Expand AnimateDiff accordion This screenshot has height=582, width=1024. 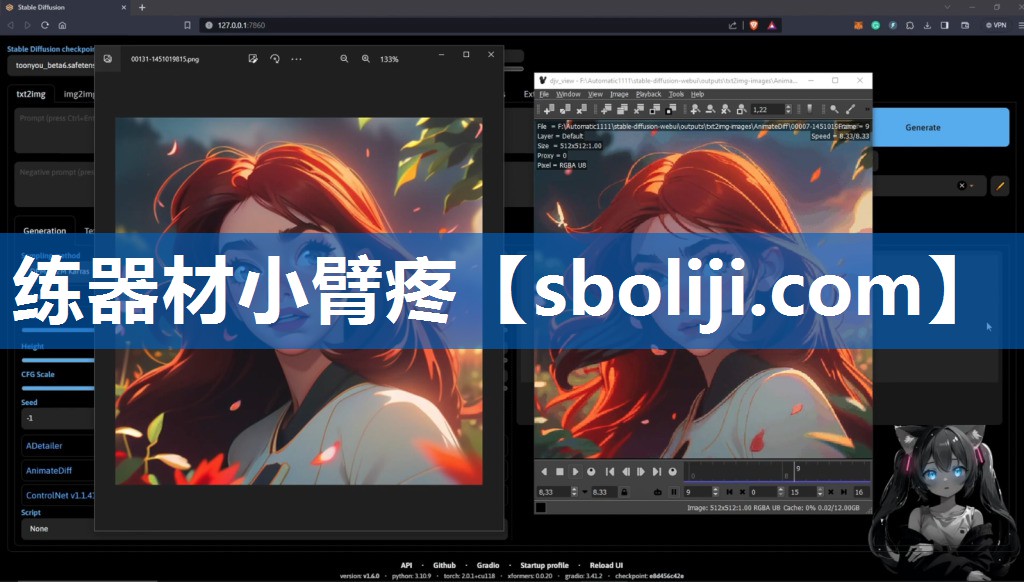[x=57, y=470]
